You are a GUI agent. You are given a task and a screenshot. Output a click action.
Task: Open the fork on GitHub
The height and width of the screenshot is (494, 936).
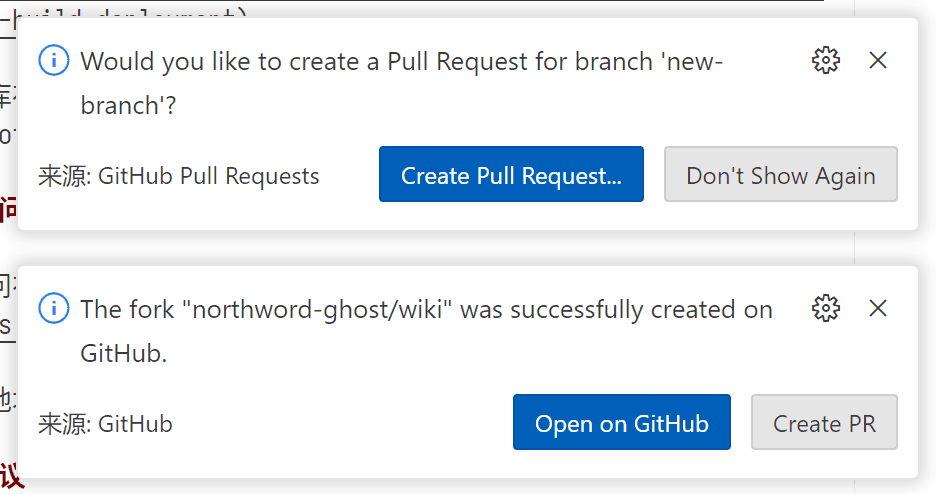coord(621,423)
